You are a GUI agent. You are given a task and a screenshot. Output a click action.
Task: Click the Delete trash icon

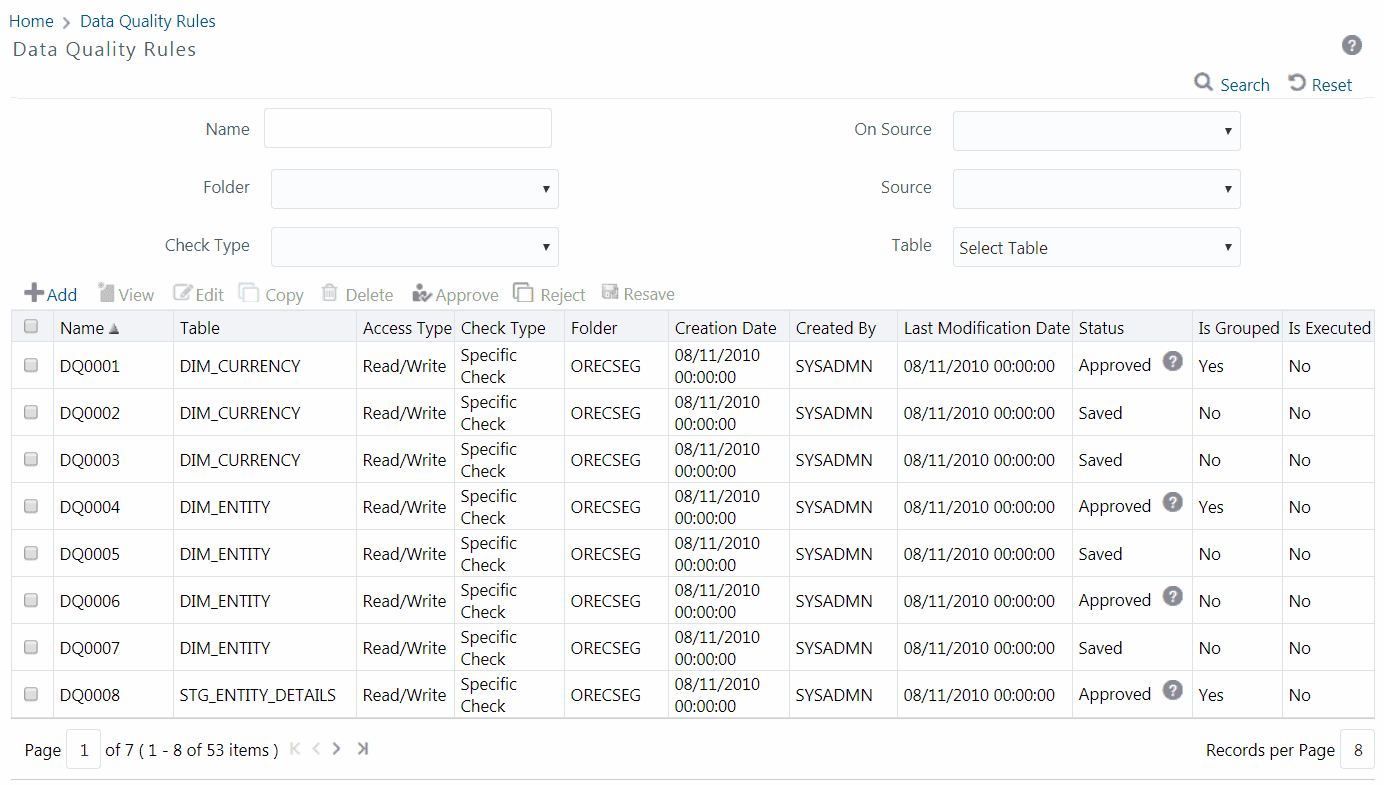[329, 293]
